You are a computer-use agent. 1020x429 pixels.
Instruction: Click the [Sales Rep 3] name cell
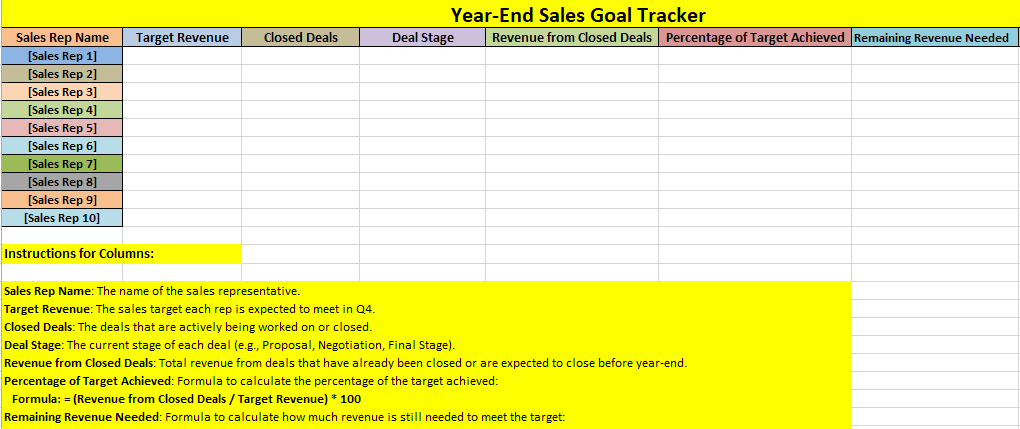62,92
